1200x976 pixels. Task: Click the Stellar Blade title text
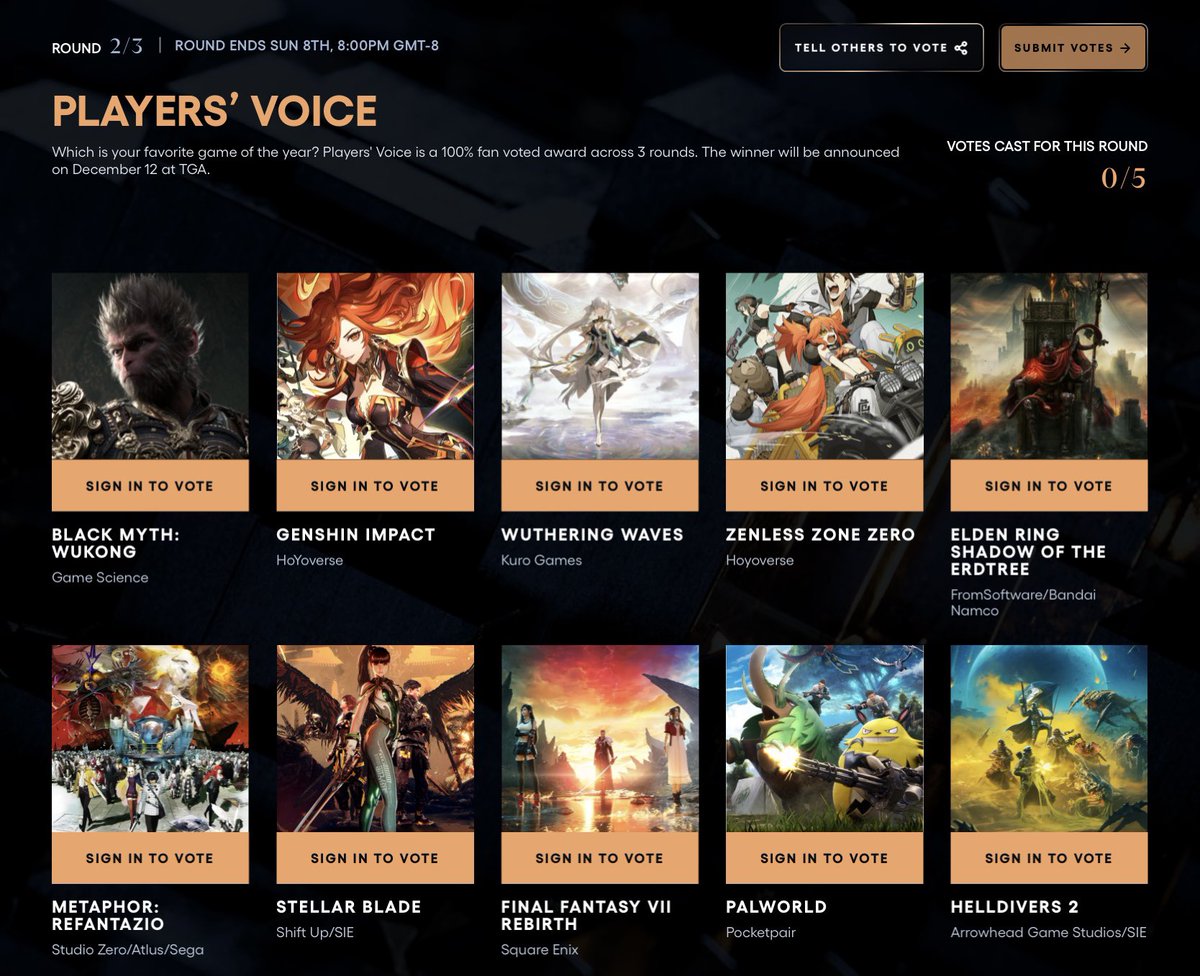coord(349,907)
